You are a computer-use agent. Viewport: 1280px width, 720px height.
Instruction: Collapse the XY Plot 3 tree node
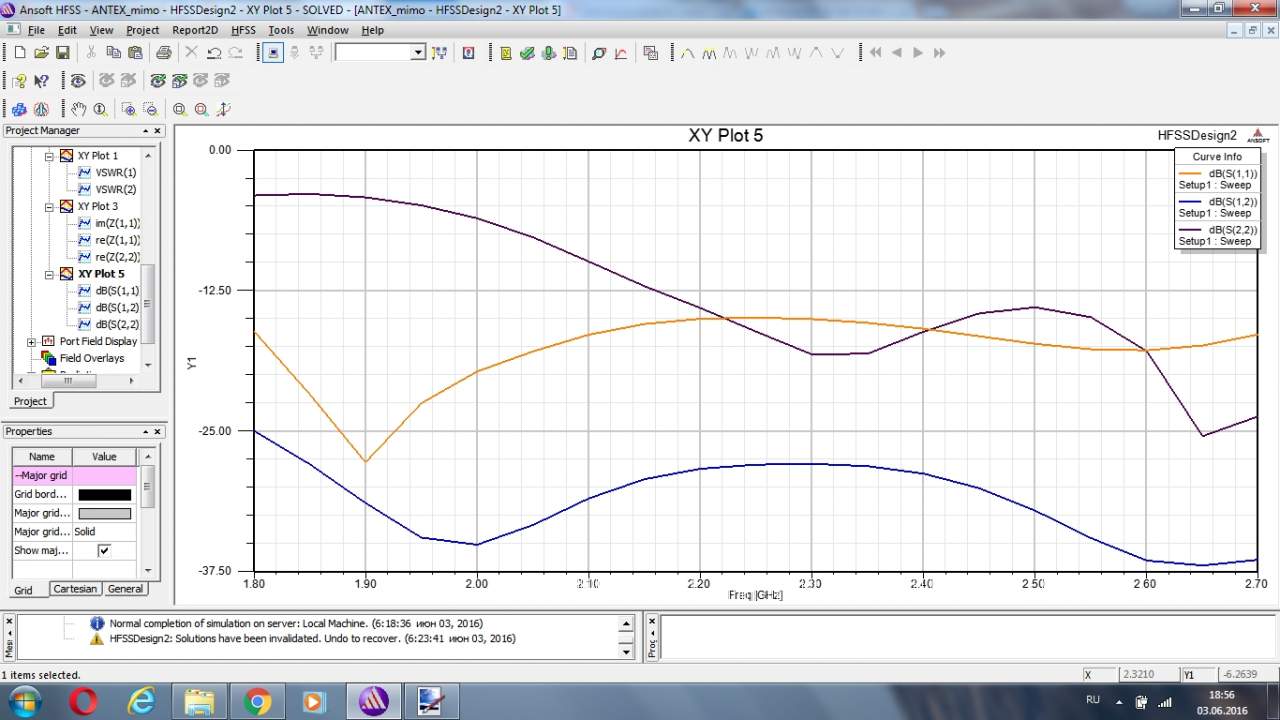pyautogui.click(x=49, y=207)
